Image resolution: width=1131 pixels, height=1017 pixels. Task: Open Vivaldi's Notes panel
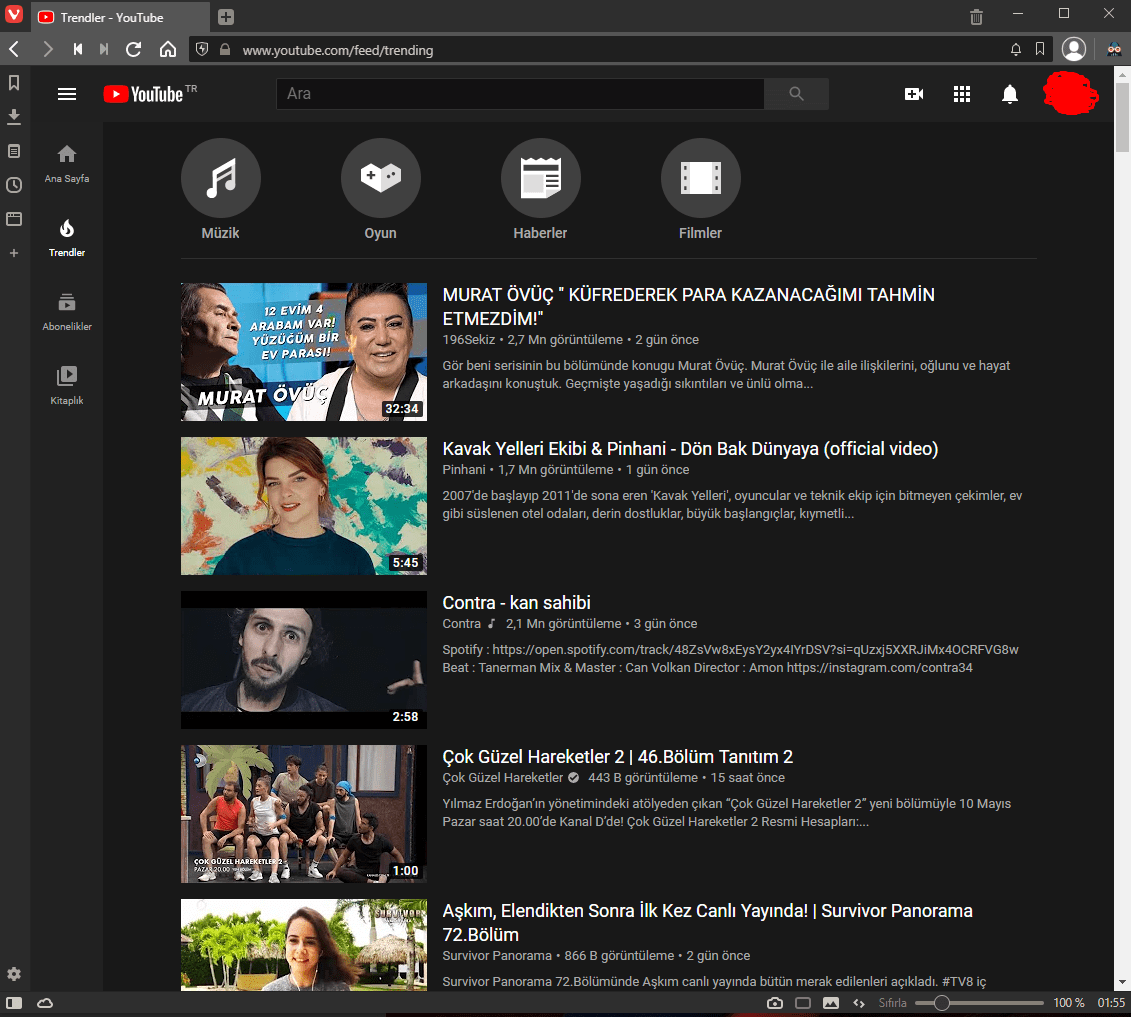coord(14,151)
